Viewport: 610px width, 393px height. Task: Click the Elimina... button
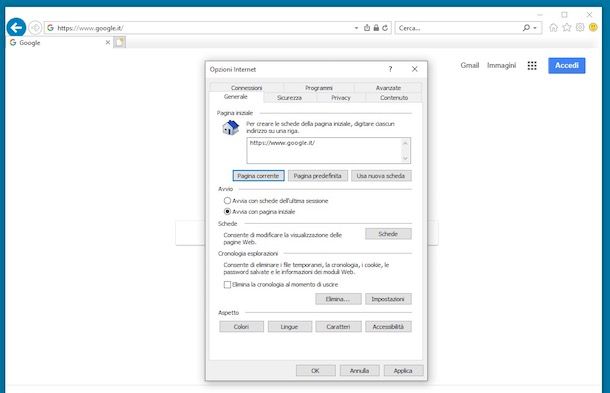(x=338, y=299)
